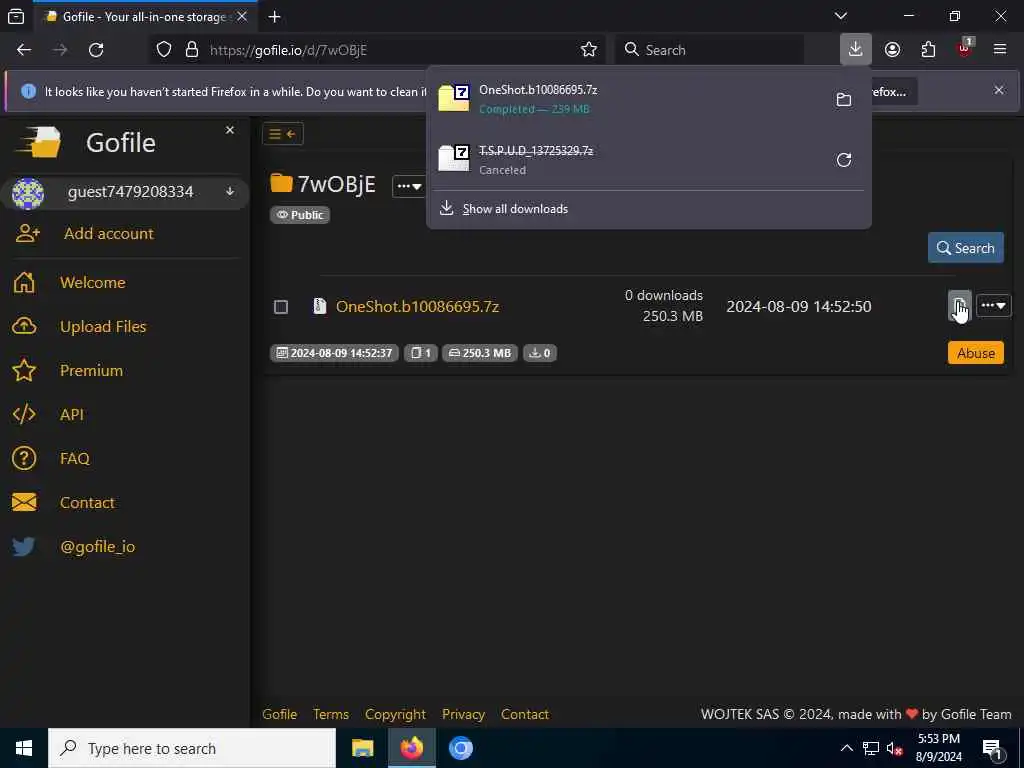Viewport: 1024px width, 768px height.
Task: Click the download button for OneShot file
Action: click(x=959, y=306)
